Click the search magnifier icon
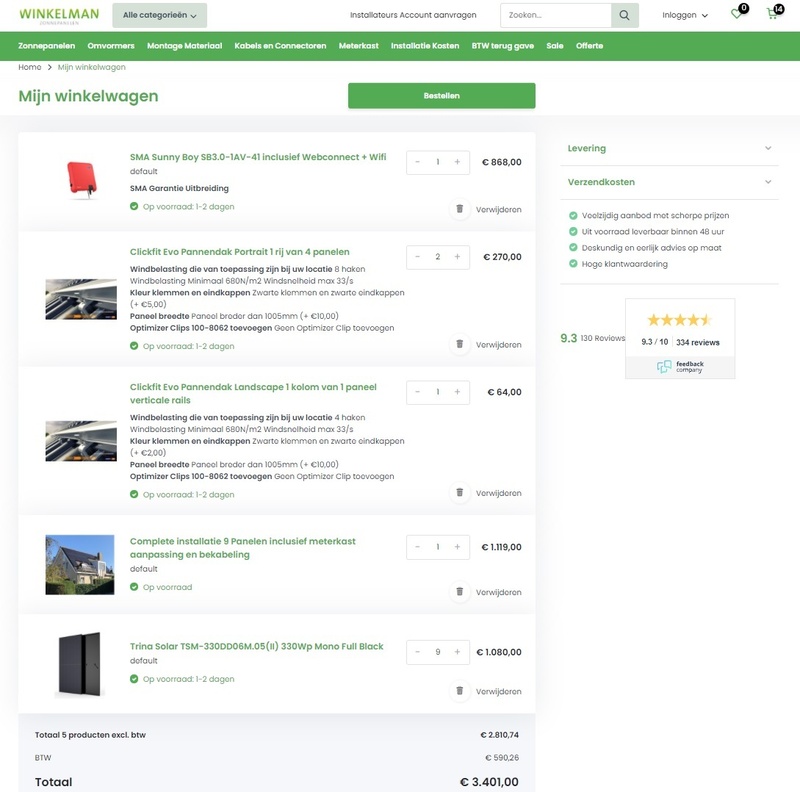The width and height of the screenshot is (800, 792). tap(624, 15)
